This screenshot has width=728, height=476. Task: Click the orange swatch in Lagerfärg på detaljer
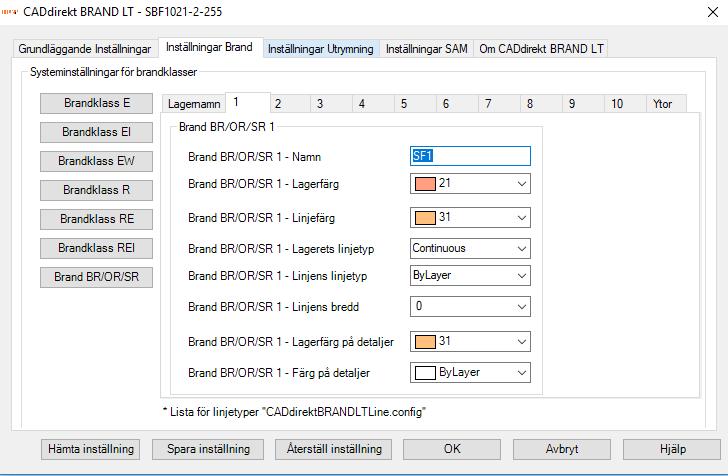pos(425,342)
